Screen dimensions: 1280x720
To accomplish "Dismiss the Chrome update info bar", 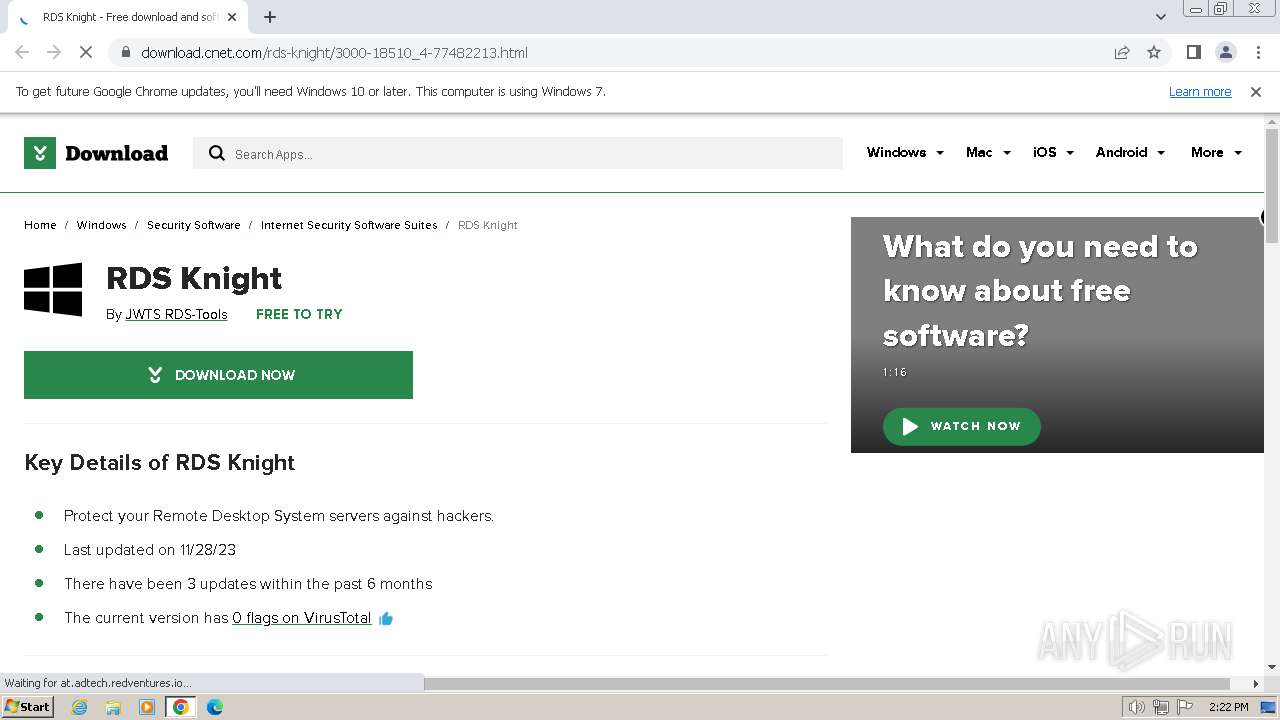I will [x=1256, y=92].
